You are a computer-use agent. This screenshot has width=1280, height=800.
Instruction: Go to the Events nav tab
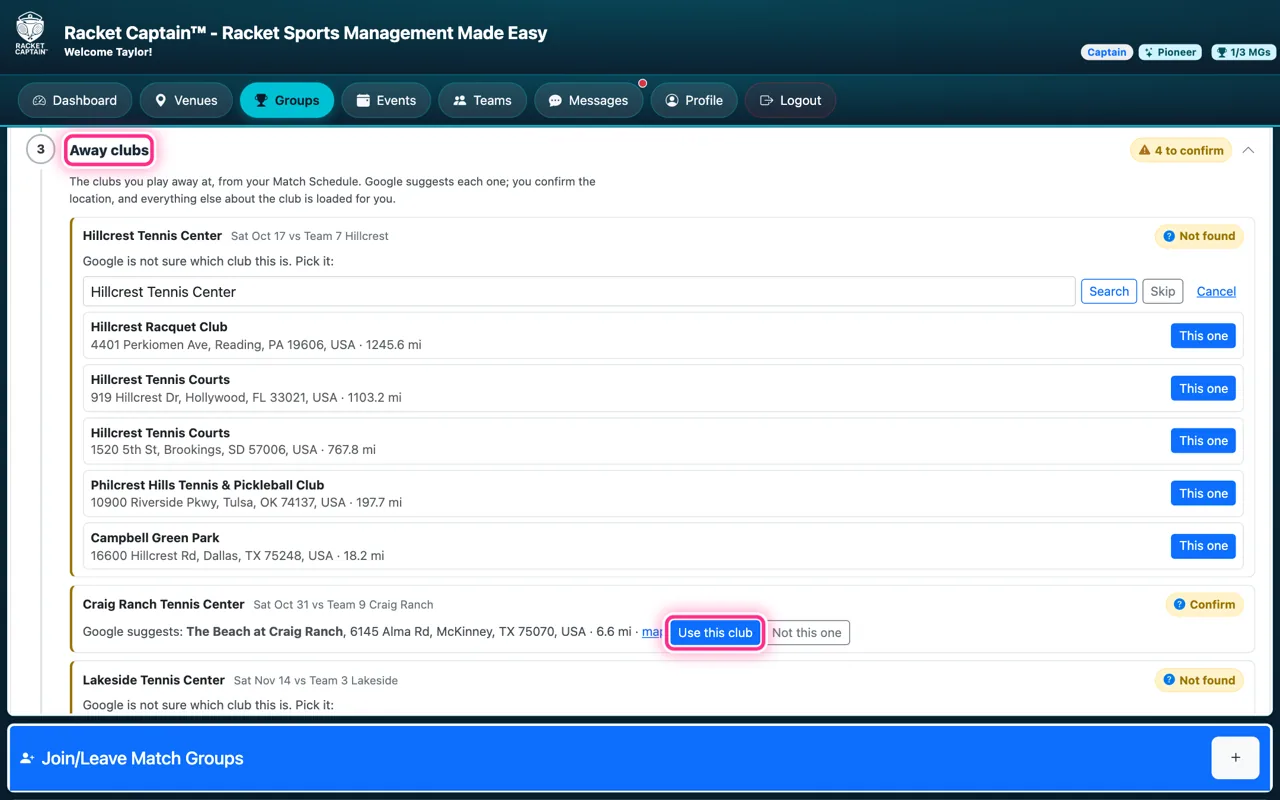386,100
